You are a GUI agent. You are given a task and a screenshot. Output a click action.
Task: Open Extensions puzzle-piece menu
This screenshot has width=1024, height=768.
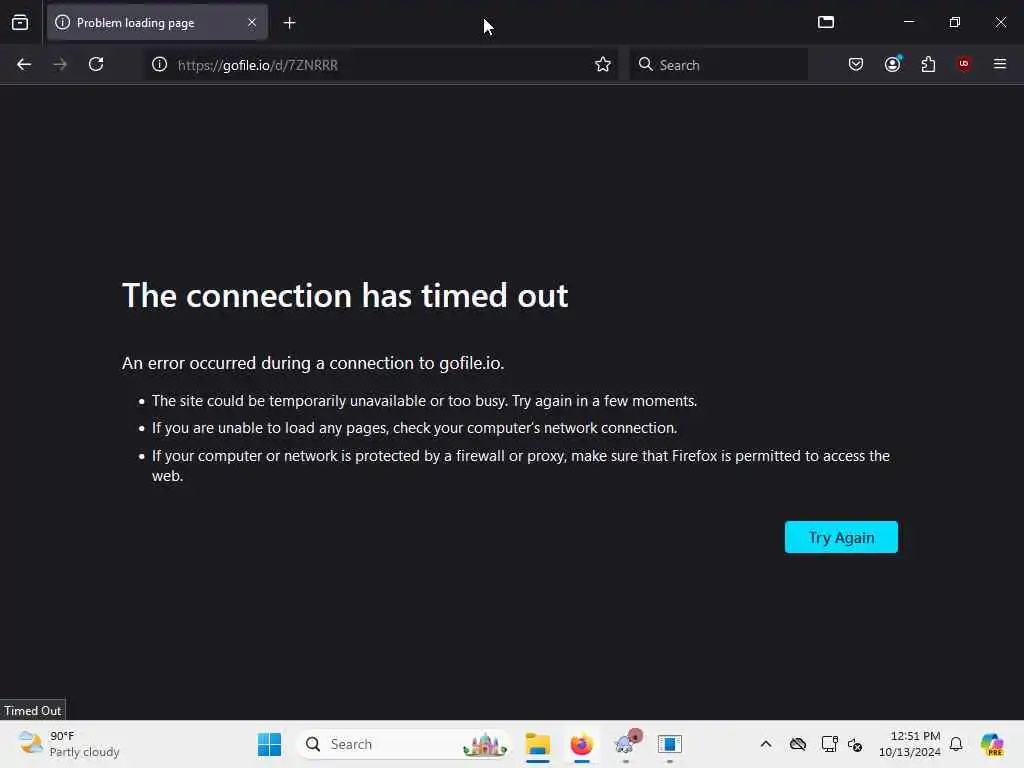(x=929, y=65)
